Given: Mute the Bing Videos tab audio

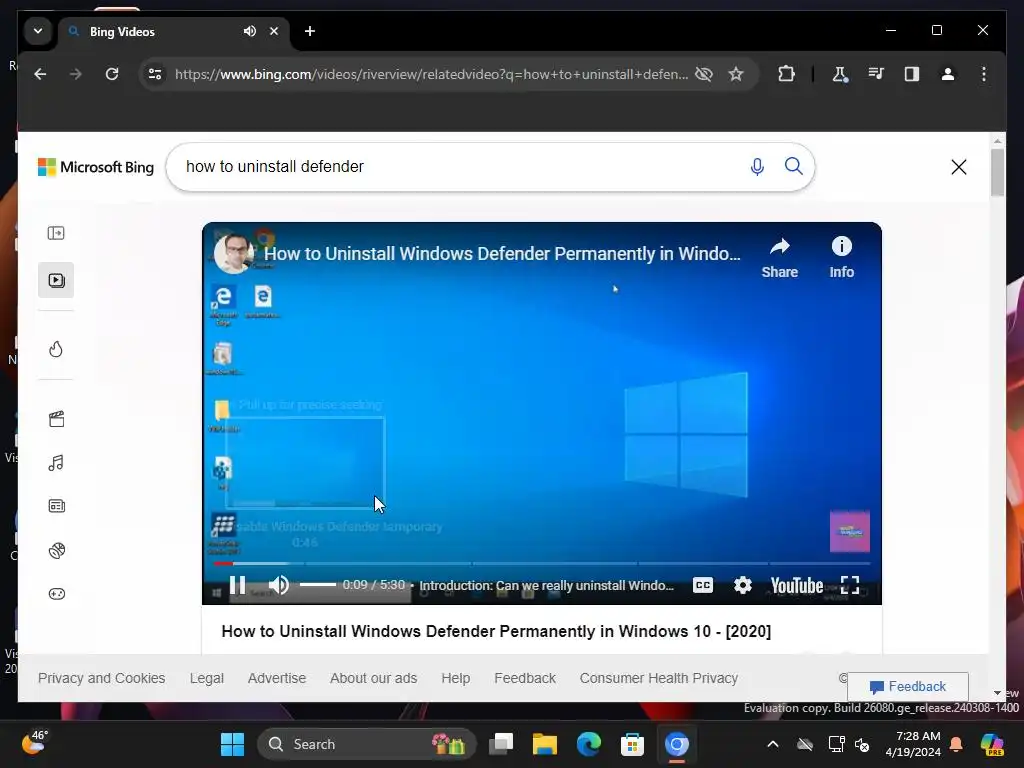Looking at the screenshot, I should click(249, 31).
